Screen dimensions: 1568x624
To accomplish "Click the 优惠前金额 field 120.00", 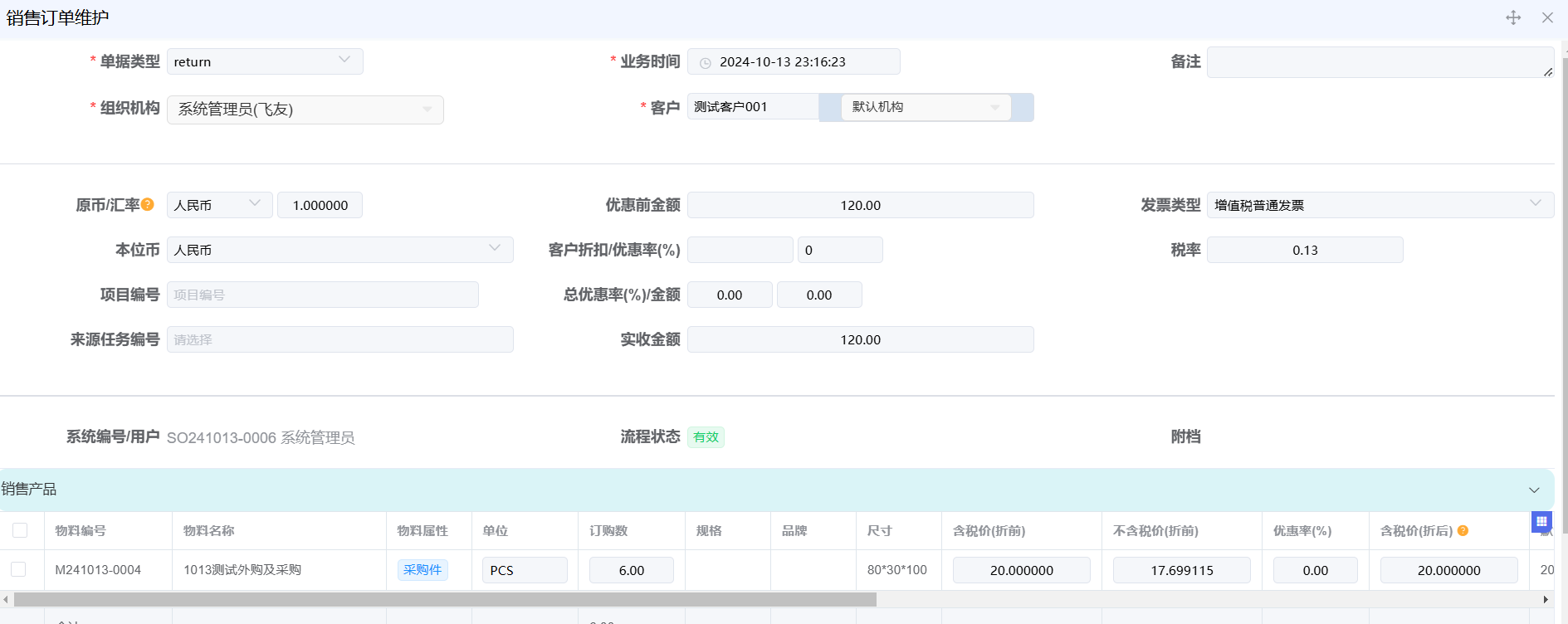I will point(861,205).
